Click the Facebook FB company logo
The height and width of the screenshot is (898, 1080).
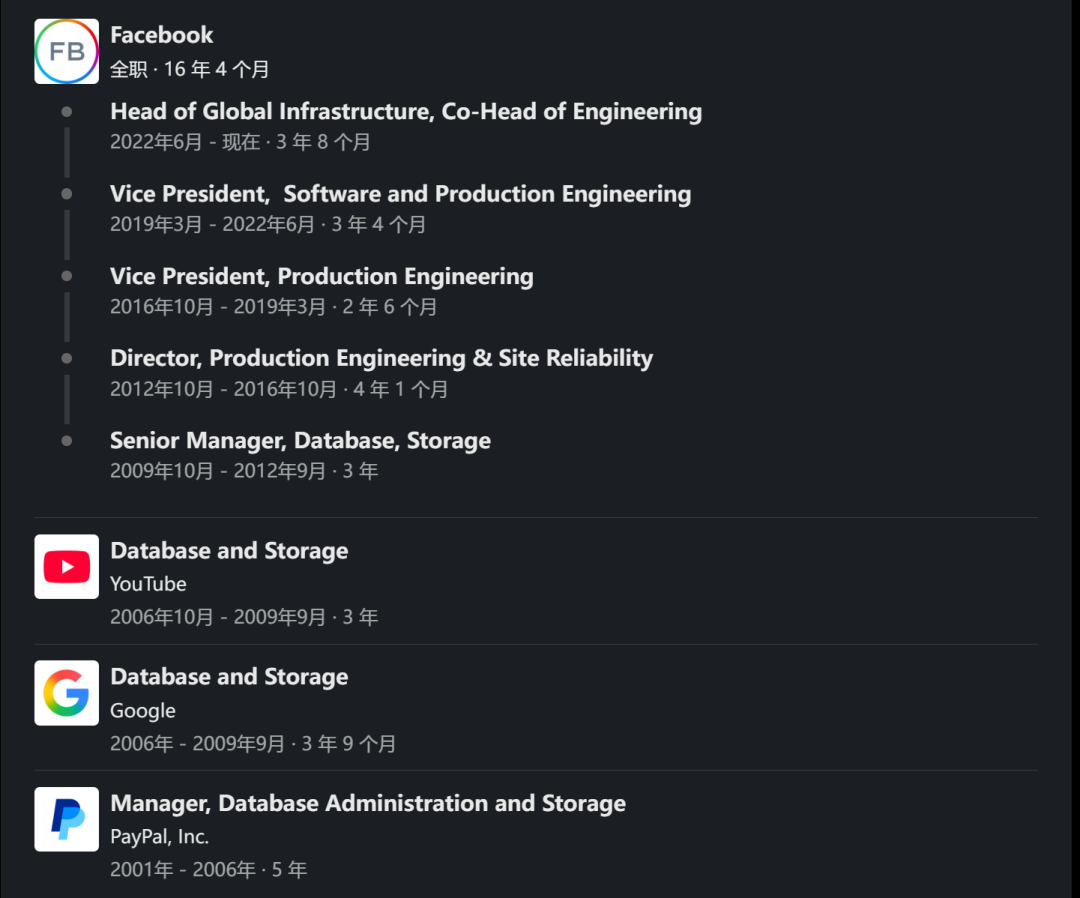point(66,51)
